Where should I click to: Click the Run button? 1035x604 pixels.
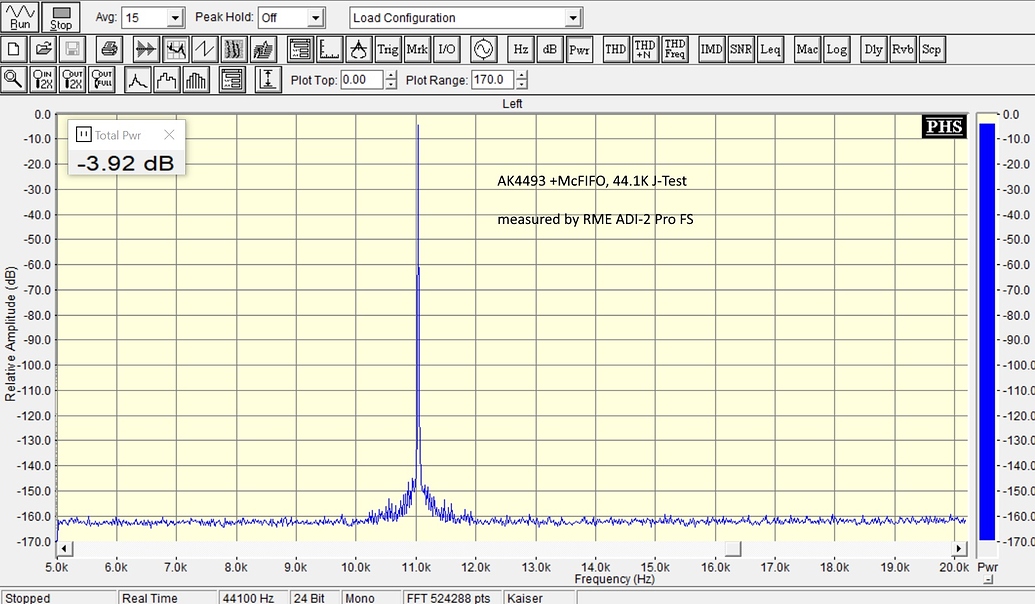coord(20,17)
